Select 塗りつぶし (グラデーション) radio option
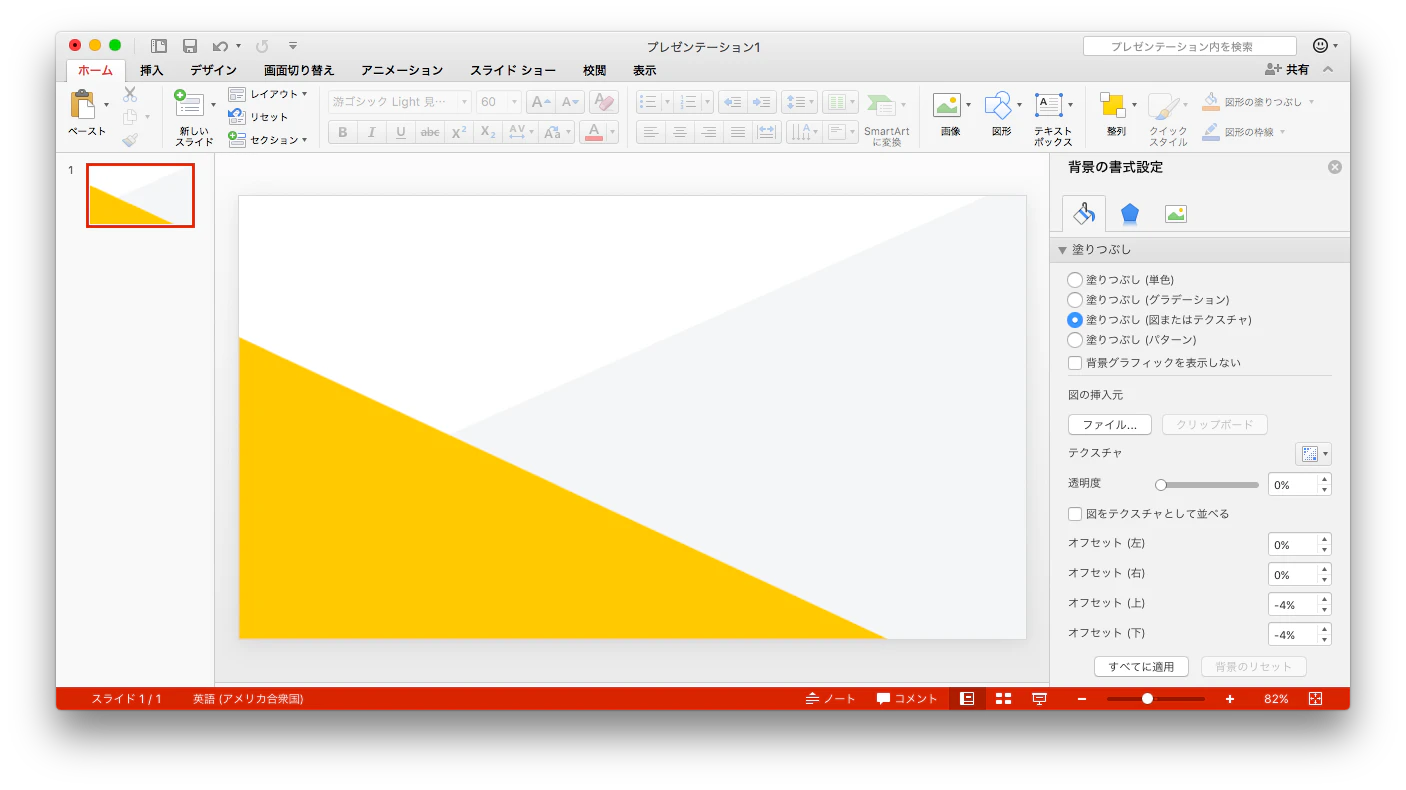This screenshot has height=790, width=1406. (x=1075, y=300)
